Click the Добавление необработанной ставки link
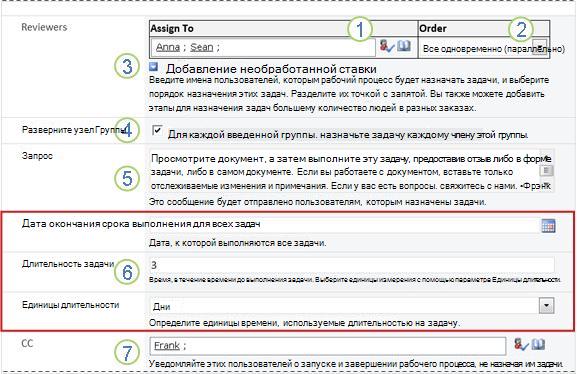The width and height of the screenshot is (577, 374). (x=271, y=69)
